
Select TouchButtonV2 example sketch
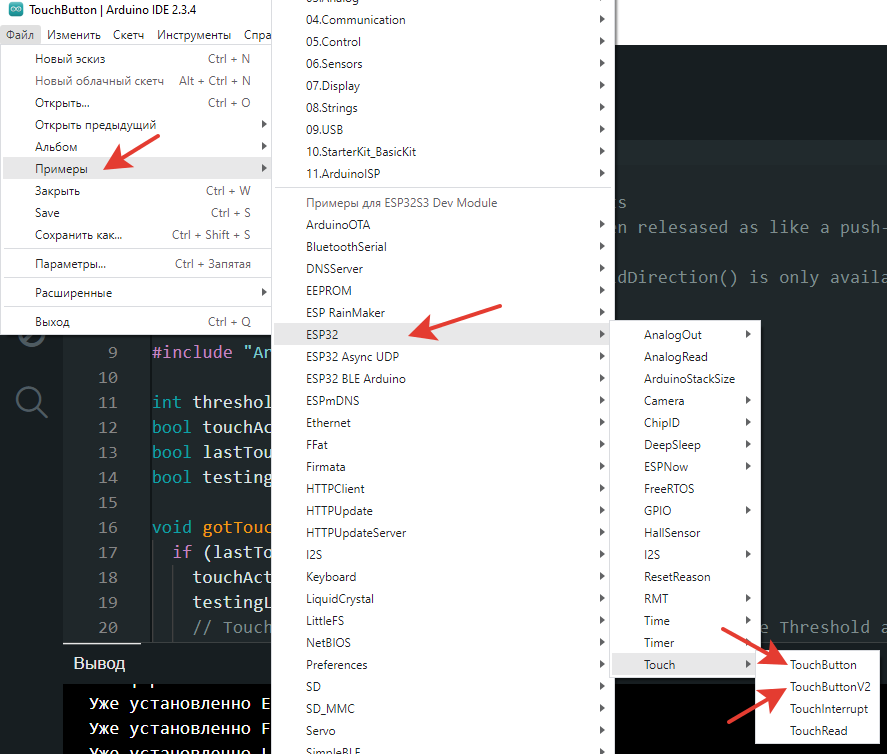pos(818,687)
